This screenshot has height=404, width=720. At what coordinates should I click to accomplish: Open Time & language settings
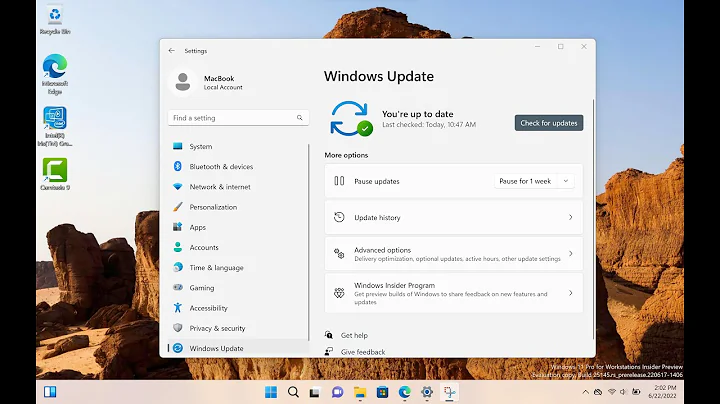(x=238, y=268)
